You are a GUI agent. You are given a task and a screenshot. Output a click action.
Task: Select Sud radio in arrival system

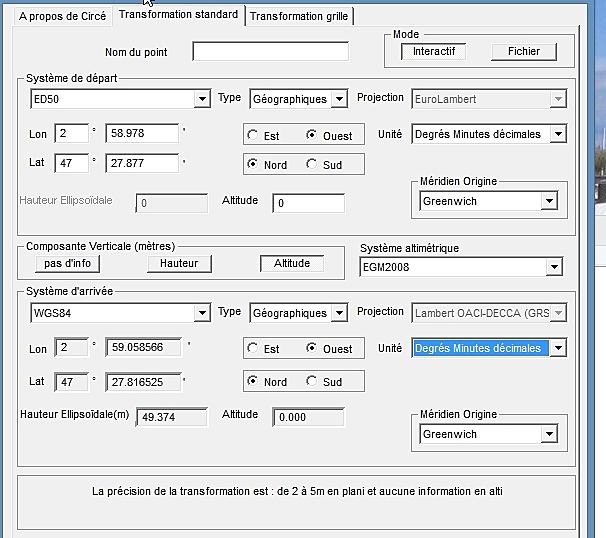click(x=324, y=382)
